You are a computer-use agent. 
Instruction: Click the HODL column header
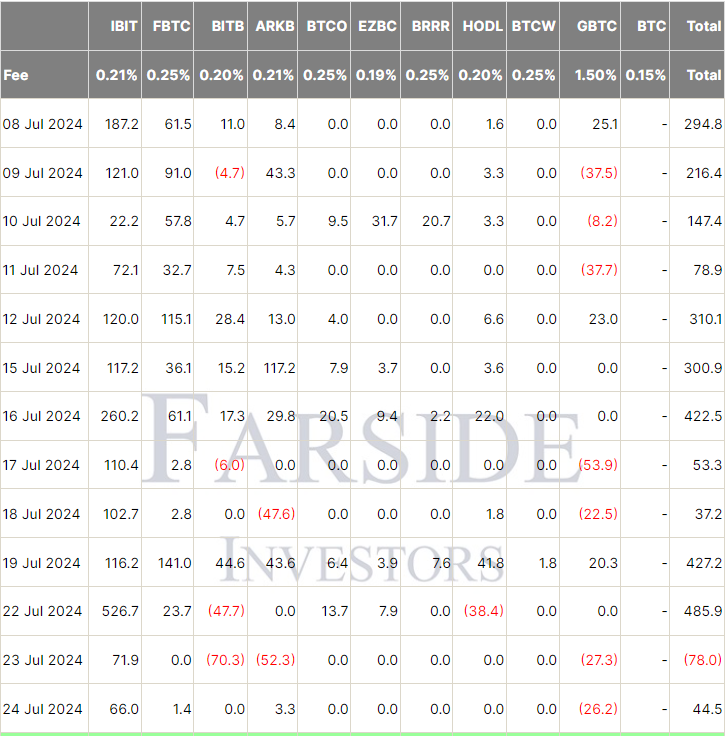click(x=483, y=26)
